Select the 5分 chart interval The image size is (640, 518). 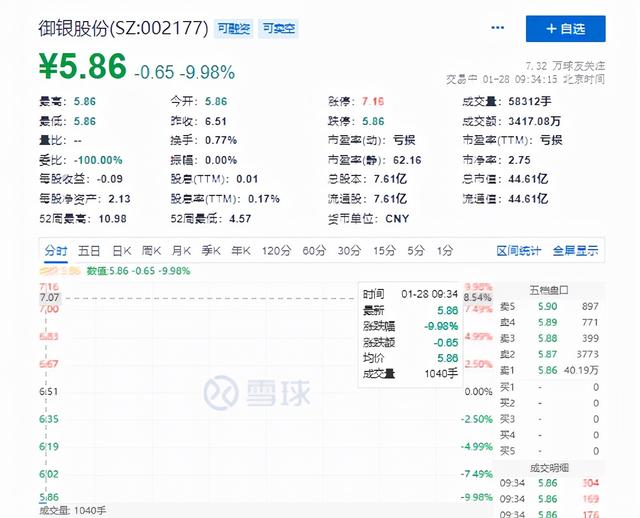tap(416, 251)
